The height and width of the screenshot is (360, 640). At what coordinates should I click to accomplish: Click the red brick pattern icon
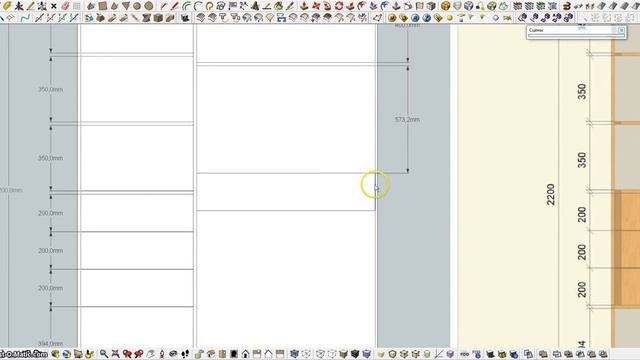518,6
